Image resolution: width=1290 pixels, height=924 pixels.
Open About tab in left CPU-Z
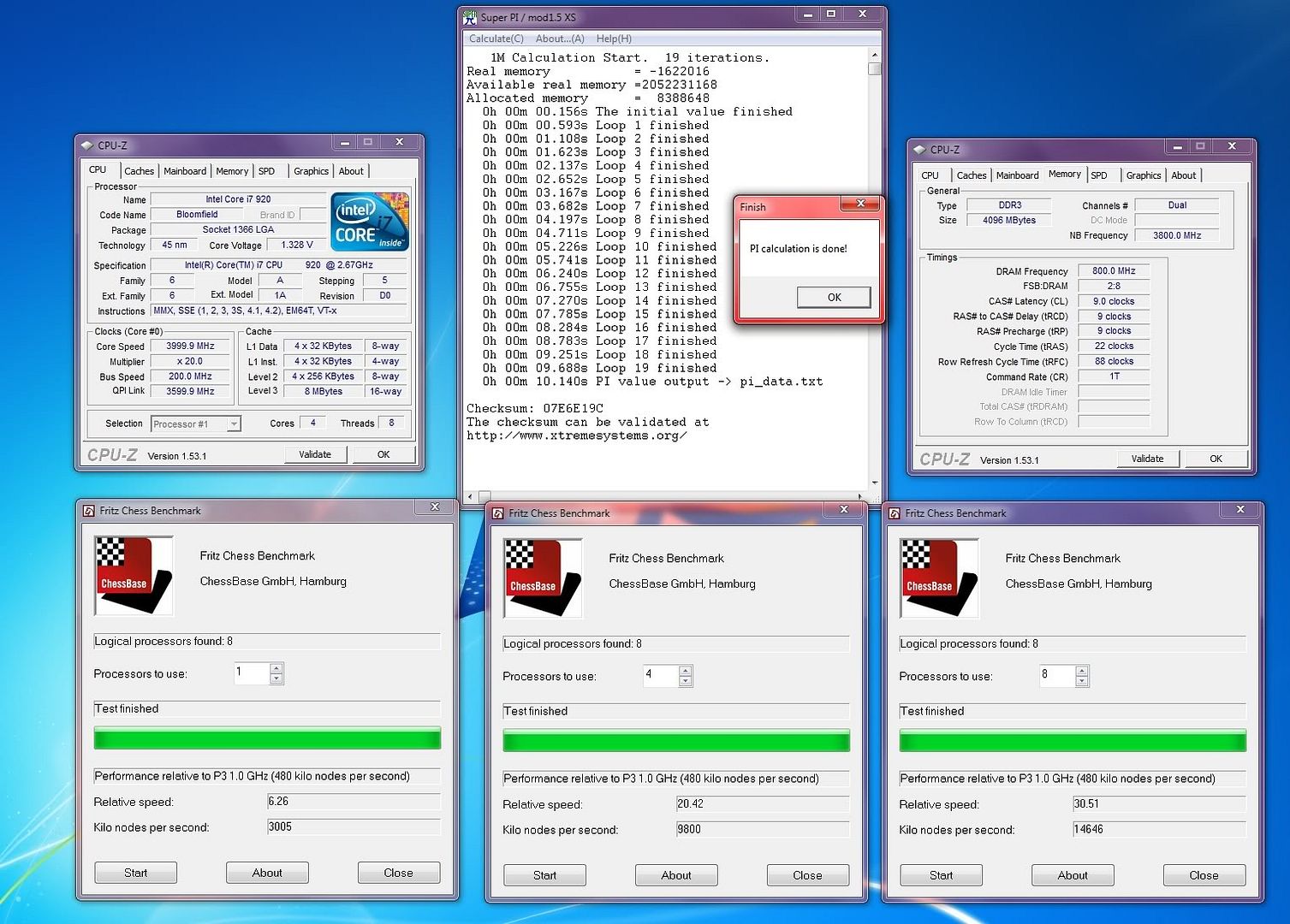click(351, 171)
